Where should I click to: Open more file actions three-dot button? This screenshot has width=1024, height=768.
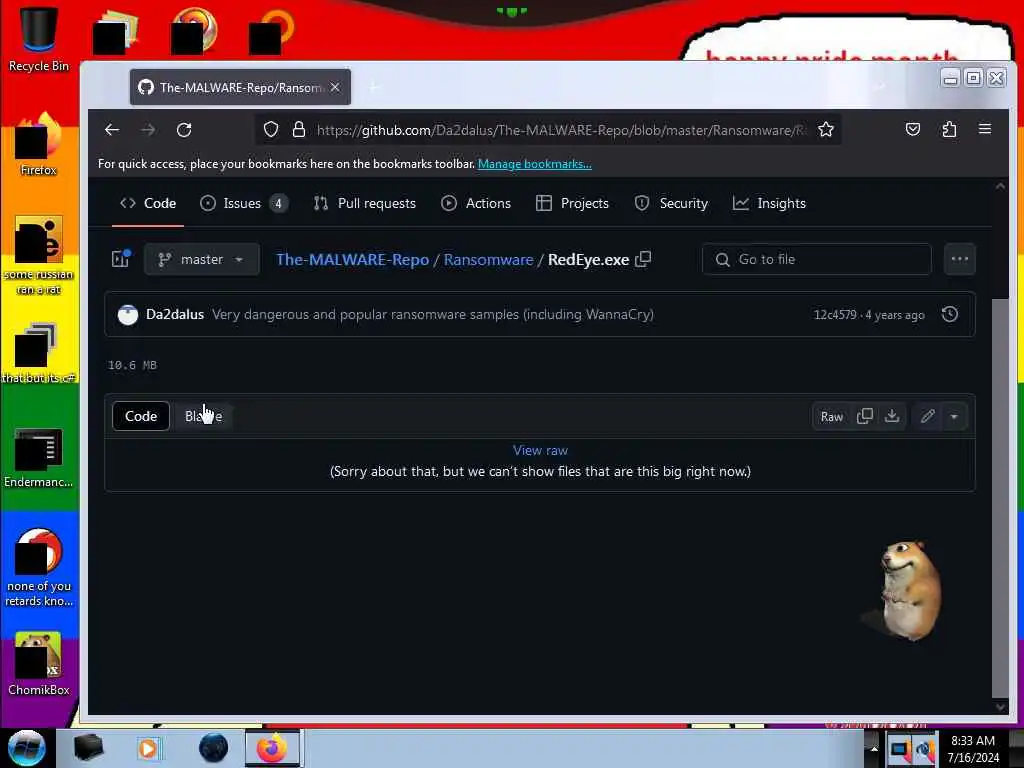tap(959, 259)
